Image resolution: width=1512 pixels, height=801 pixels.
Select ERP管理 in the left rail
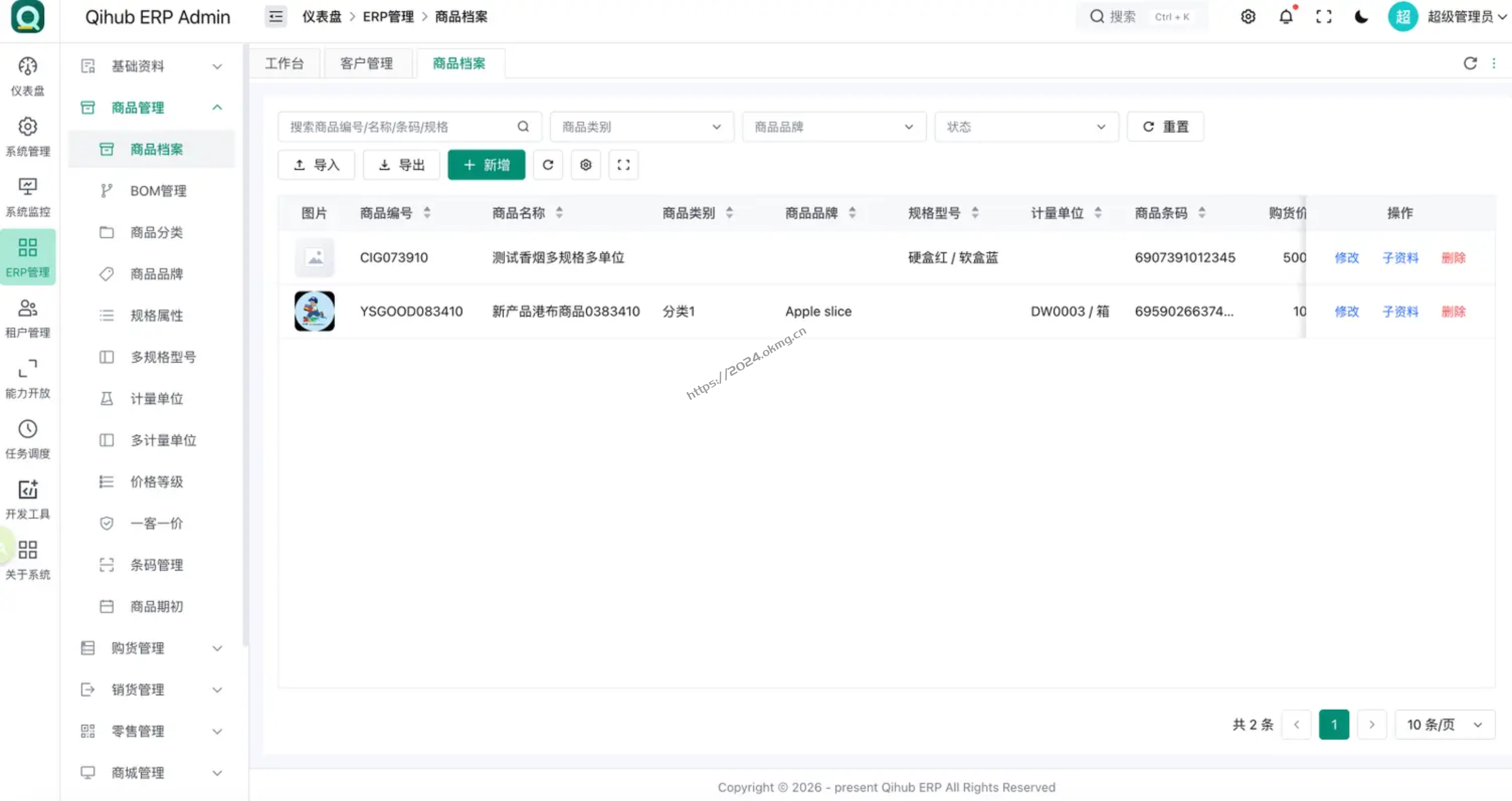click(27, 257)
